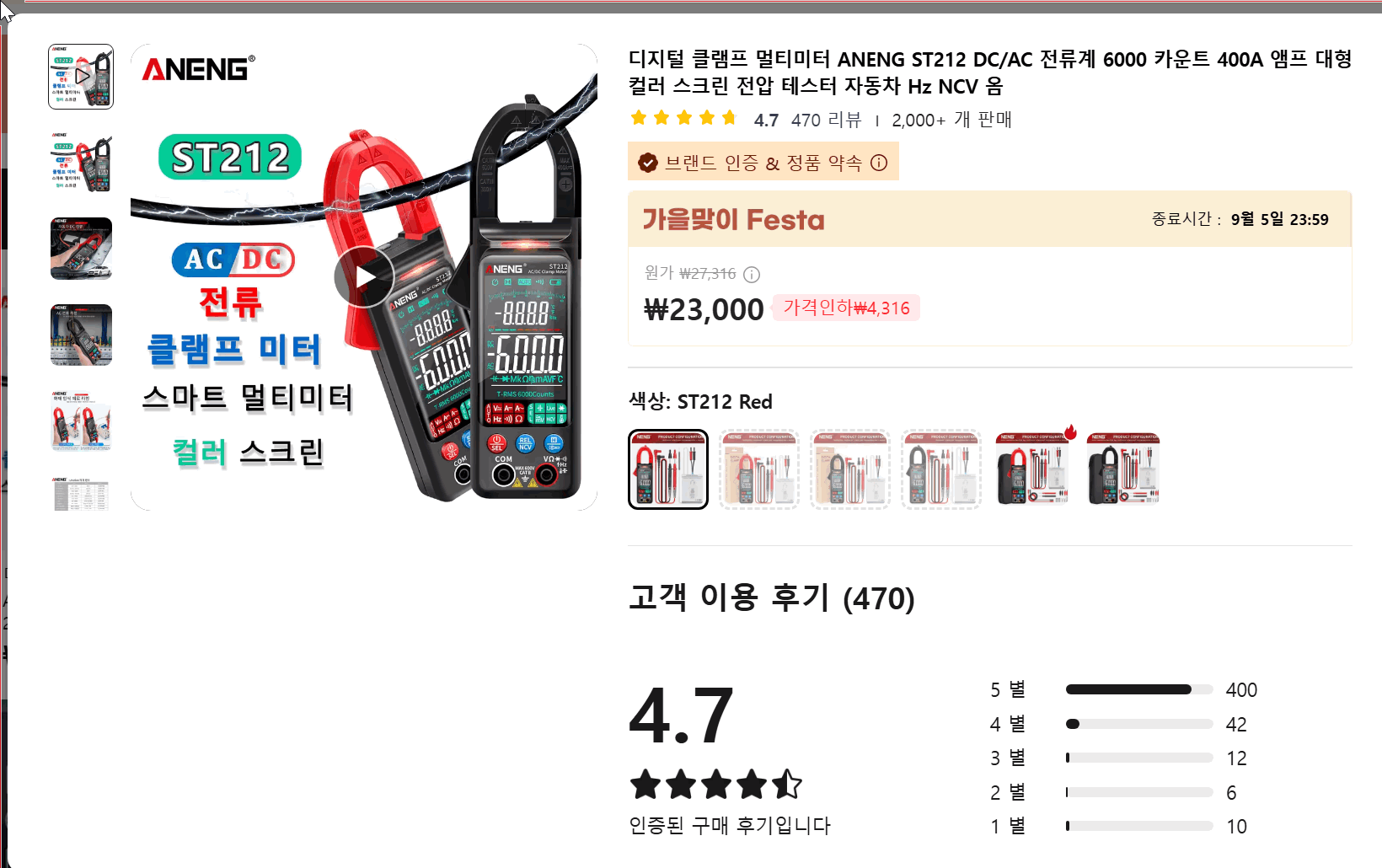View fifth thumbnail with two clamp meters
Screen dimensions: 1382x868
pyautogui.click(x=81, y=421)
